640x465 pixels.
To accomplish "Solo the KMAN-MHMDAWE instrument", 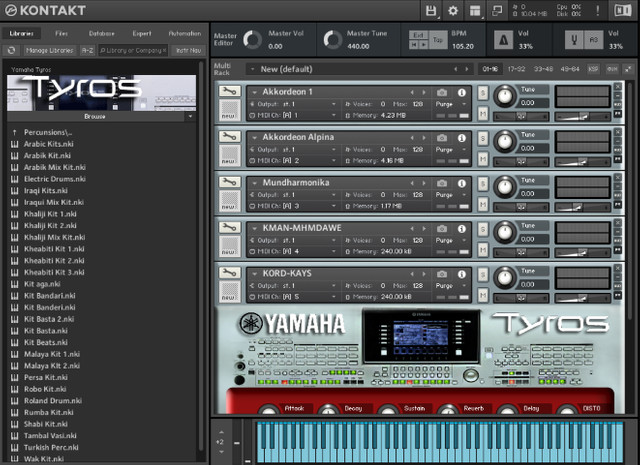I will coord(483,229).
